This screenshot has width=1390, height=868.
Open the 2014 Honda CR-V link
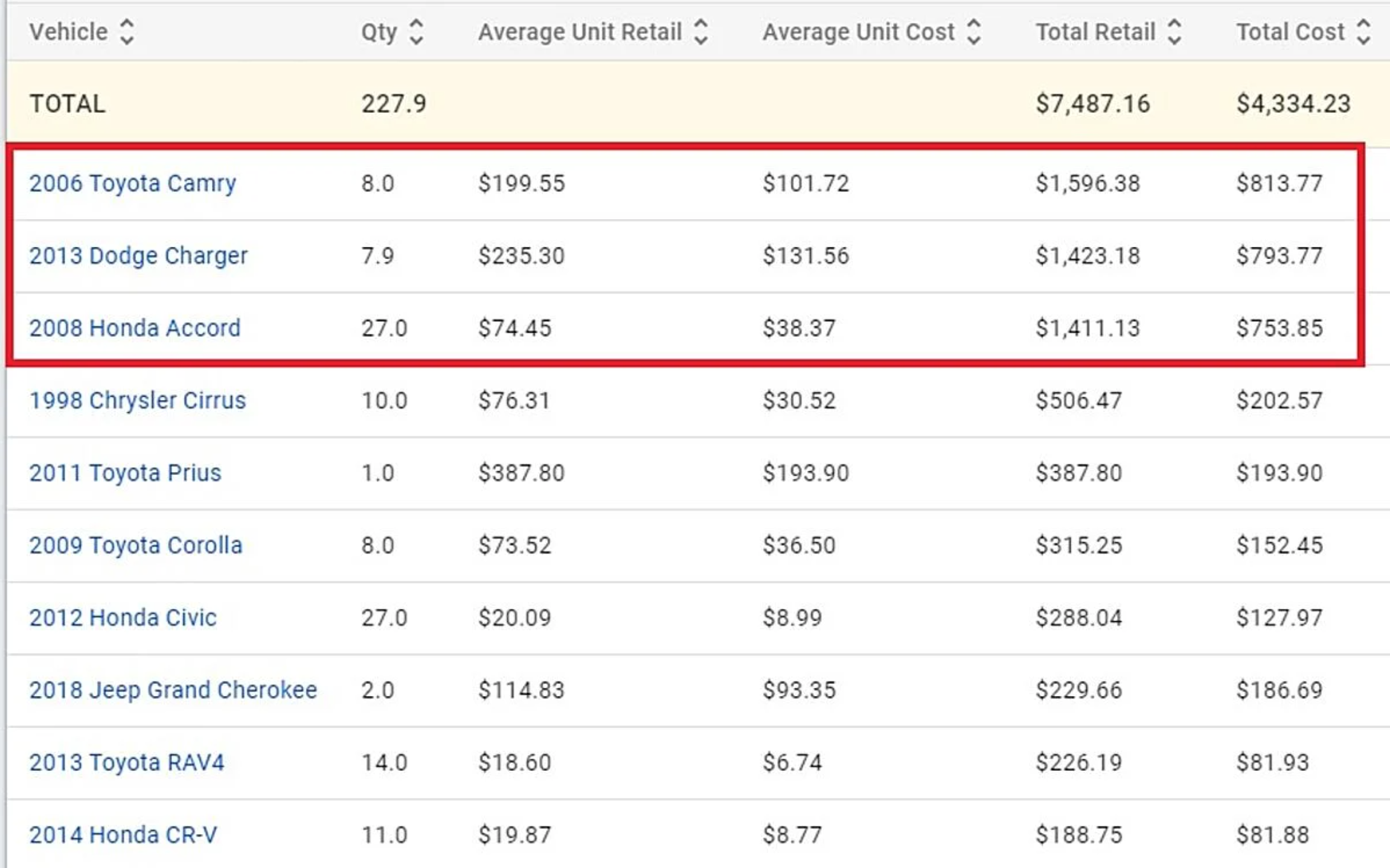click(x=123, y=835)
